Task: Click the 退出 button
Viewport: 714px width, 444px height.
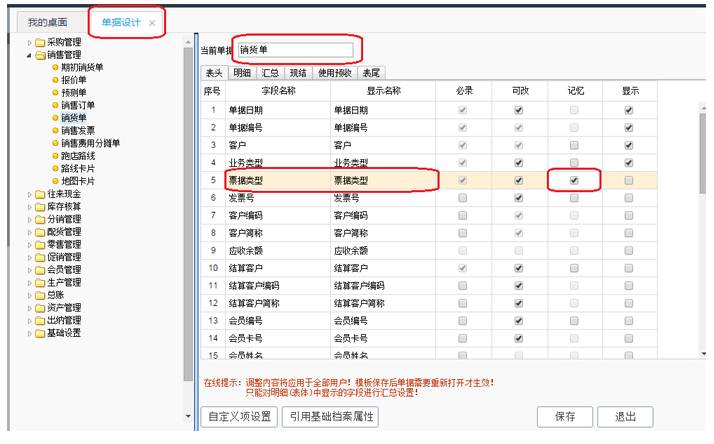Action: tap(625, 417)
